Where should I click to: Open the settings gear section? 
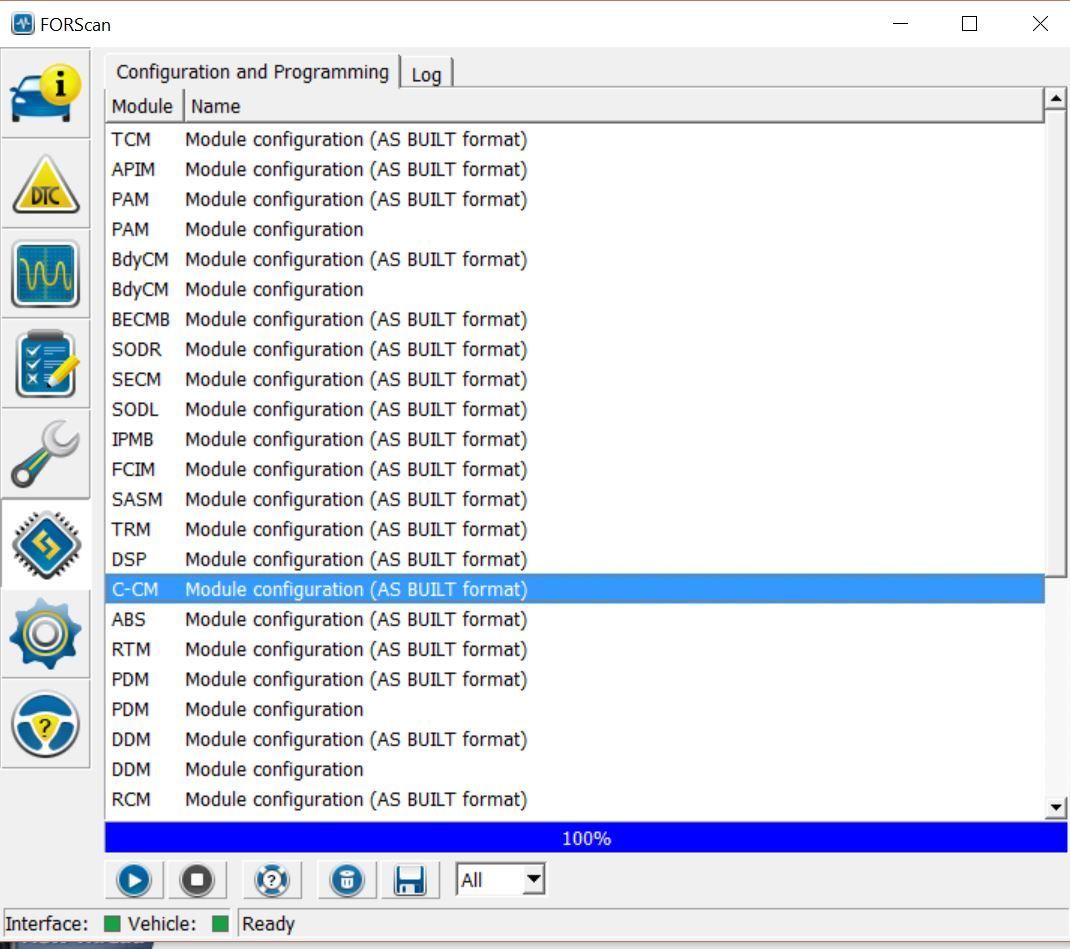46,634
